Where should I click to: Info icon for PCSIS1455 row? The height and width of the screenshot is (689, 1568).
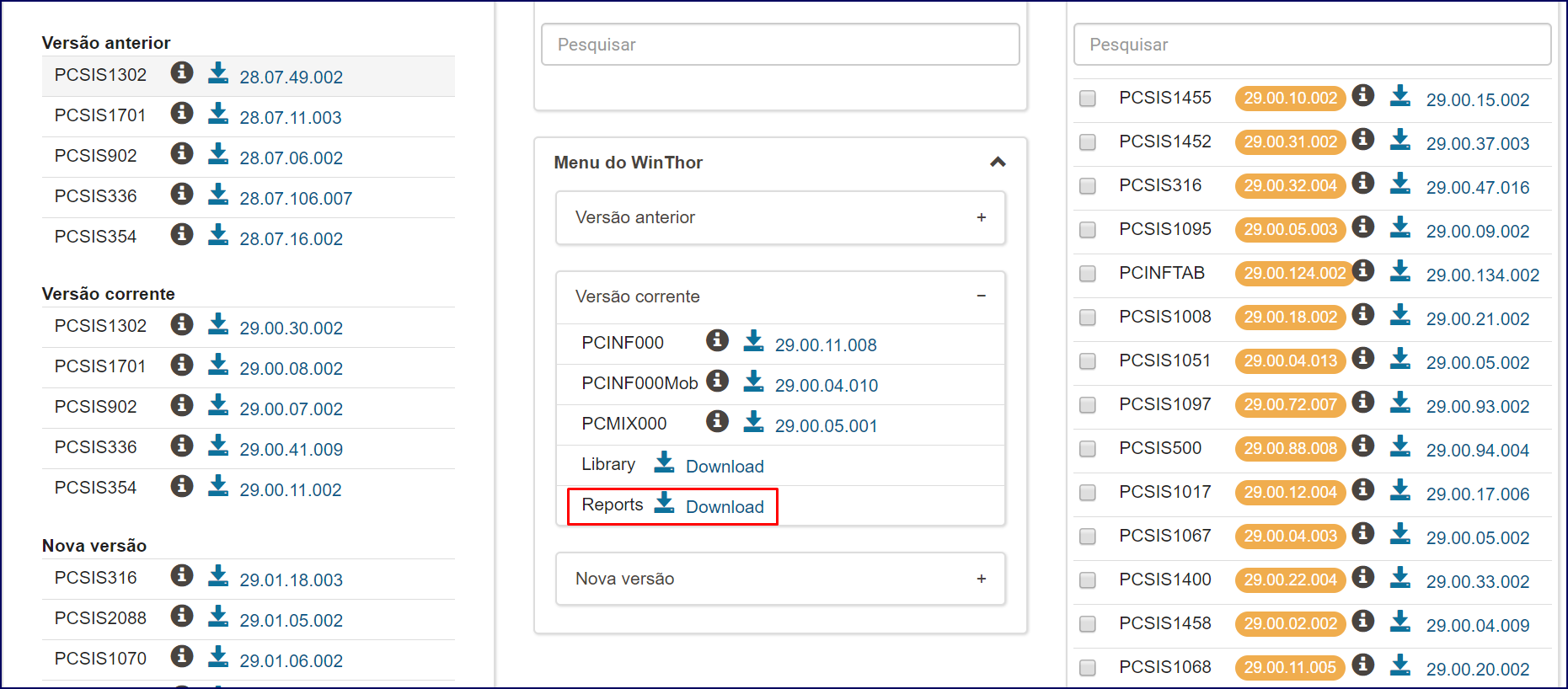pyautogui.click(x=1363, y=95)
